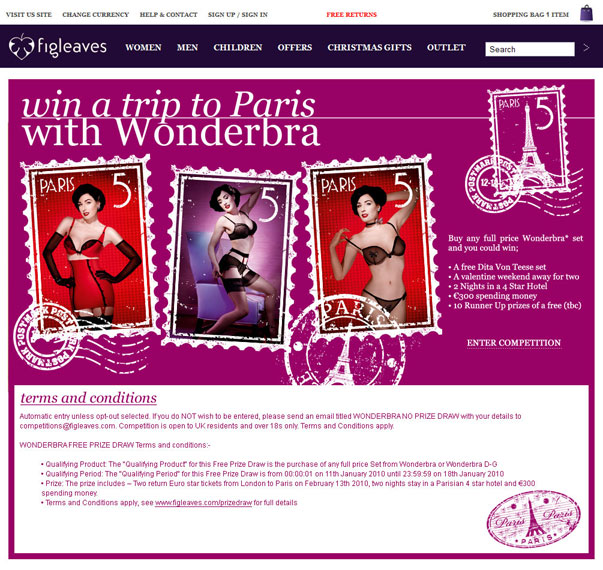The image size is (603, 570).
Task: Open the Women menu
Action: coord(143,47)
